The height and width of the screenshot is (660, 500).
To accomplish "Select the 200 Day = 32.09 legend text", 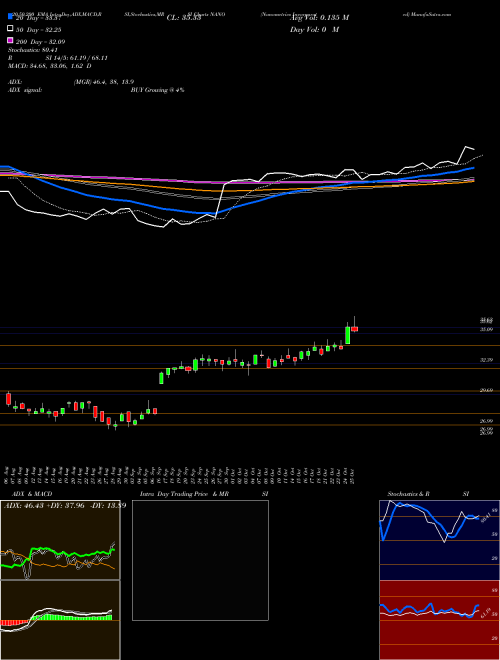I will [x=41, y=41].
